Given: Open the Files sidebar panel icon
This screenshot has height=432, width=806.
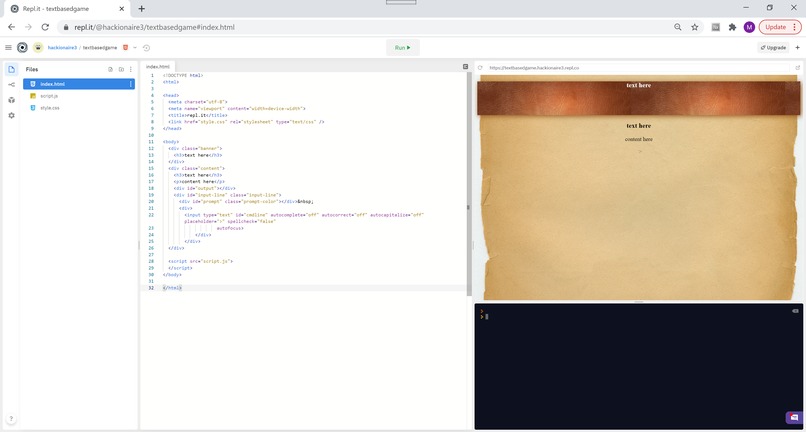Looking at the screenshot, I should [x=11, y=69].
